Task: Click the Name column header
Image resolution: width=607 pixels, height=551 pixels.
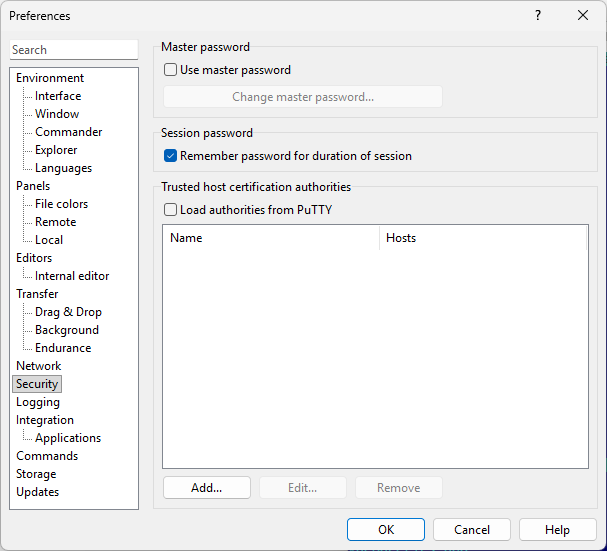Action: pos(270,238)
